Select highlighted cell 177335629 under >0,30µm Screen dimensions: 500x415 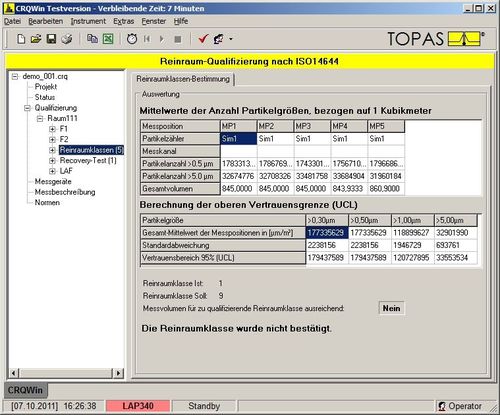327,233
